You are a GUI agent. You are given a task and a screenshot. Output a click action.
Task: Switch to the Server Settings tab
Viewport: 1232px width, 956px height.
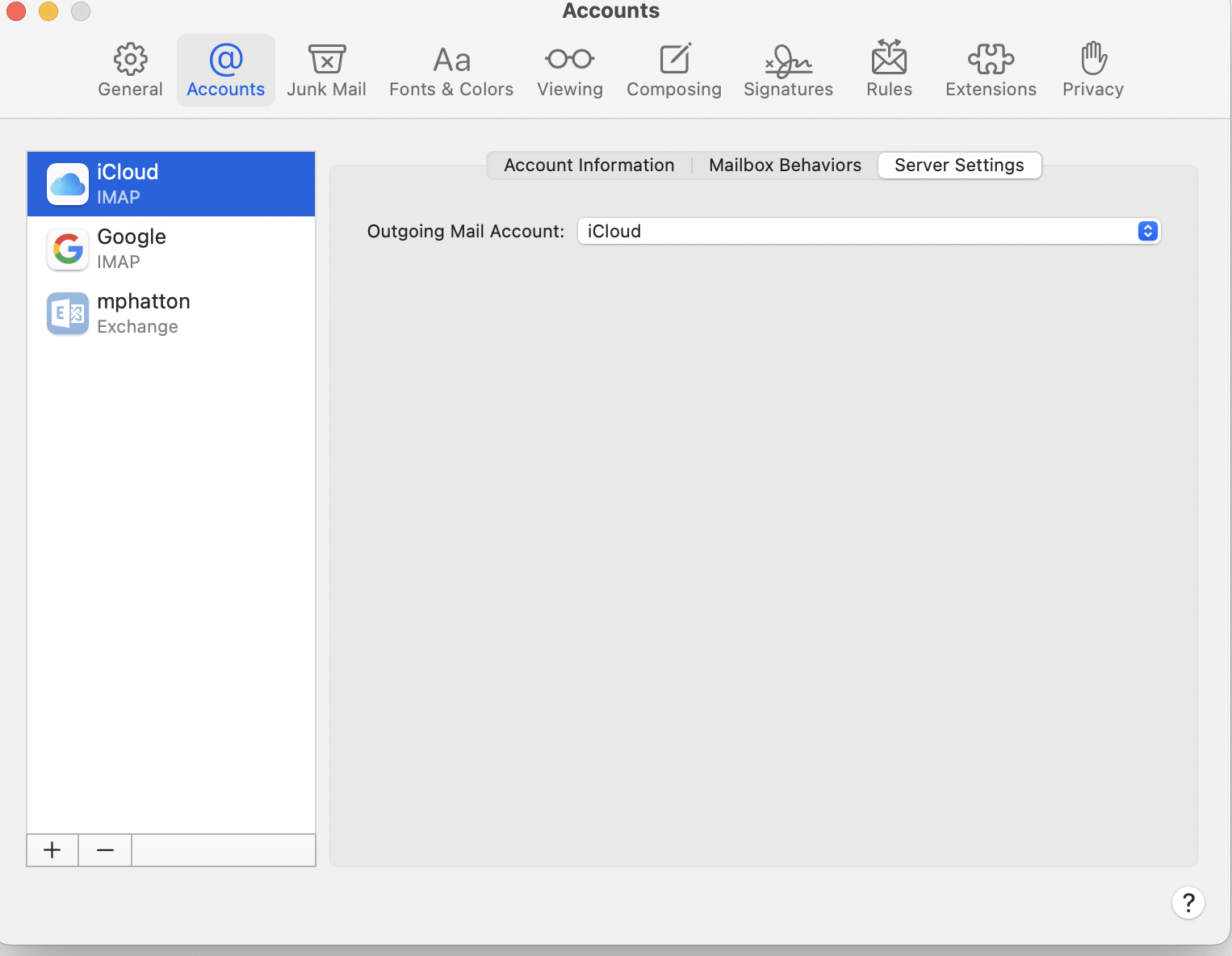pos(959,166)
